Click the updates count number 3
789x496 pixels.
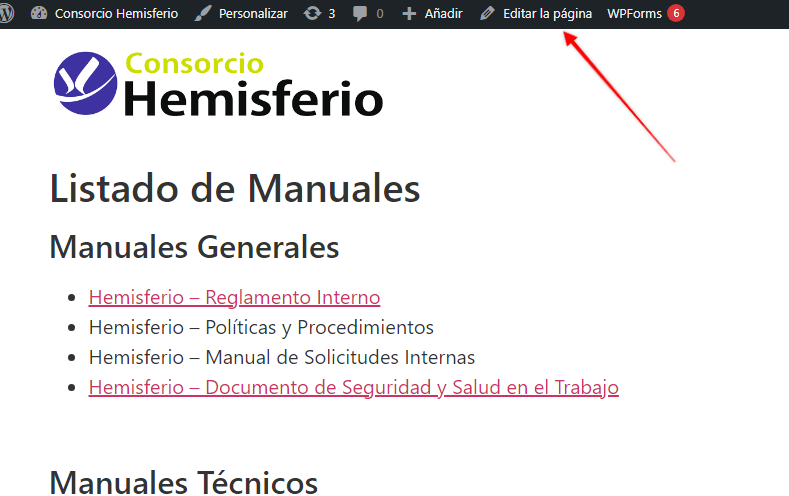click(x=332, y=14)
